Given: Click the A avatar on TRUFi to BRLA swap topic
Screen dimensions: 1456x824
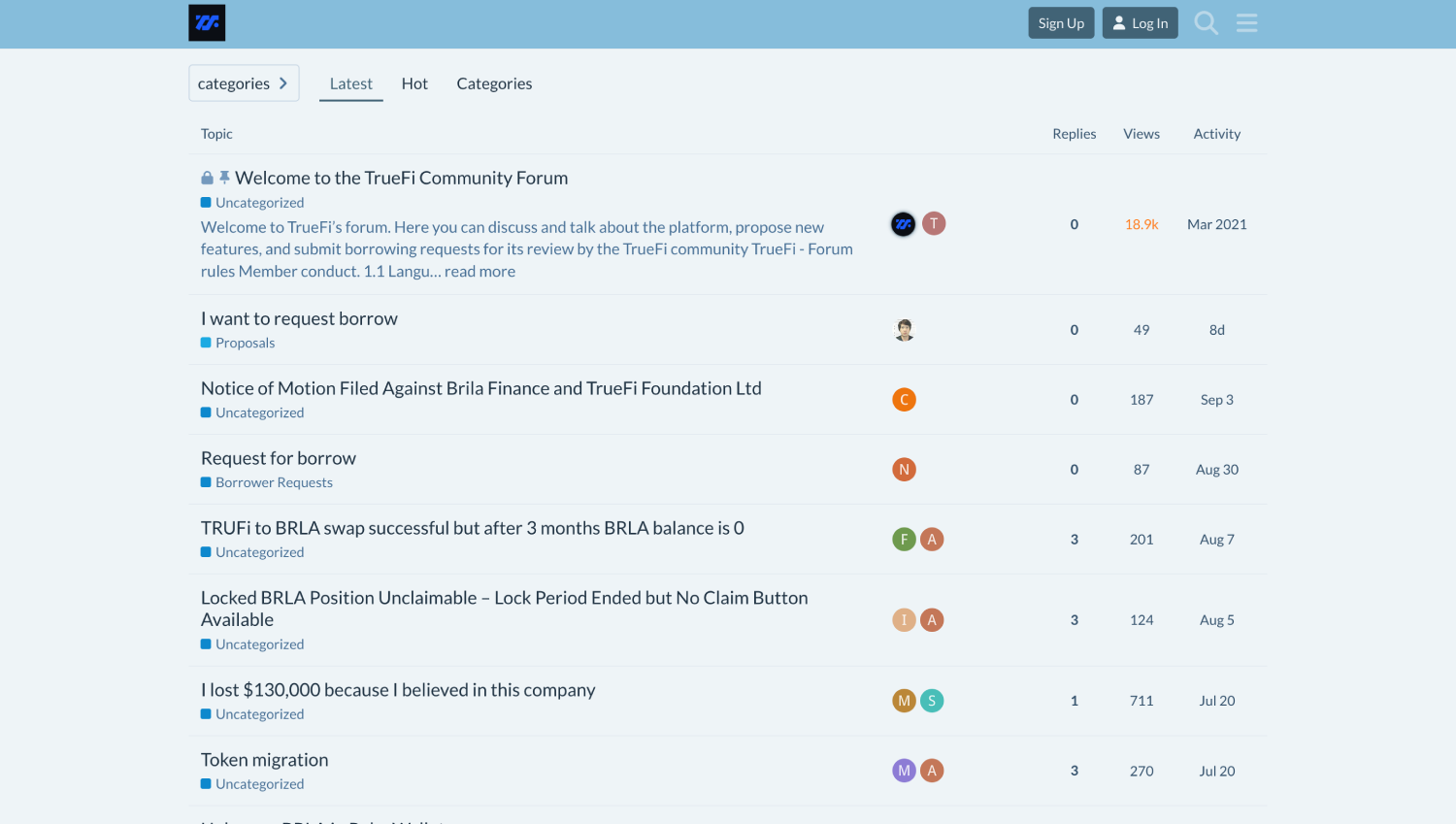Looking at the screenshot, I should (x=932, y=540).
